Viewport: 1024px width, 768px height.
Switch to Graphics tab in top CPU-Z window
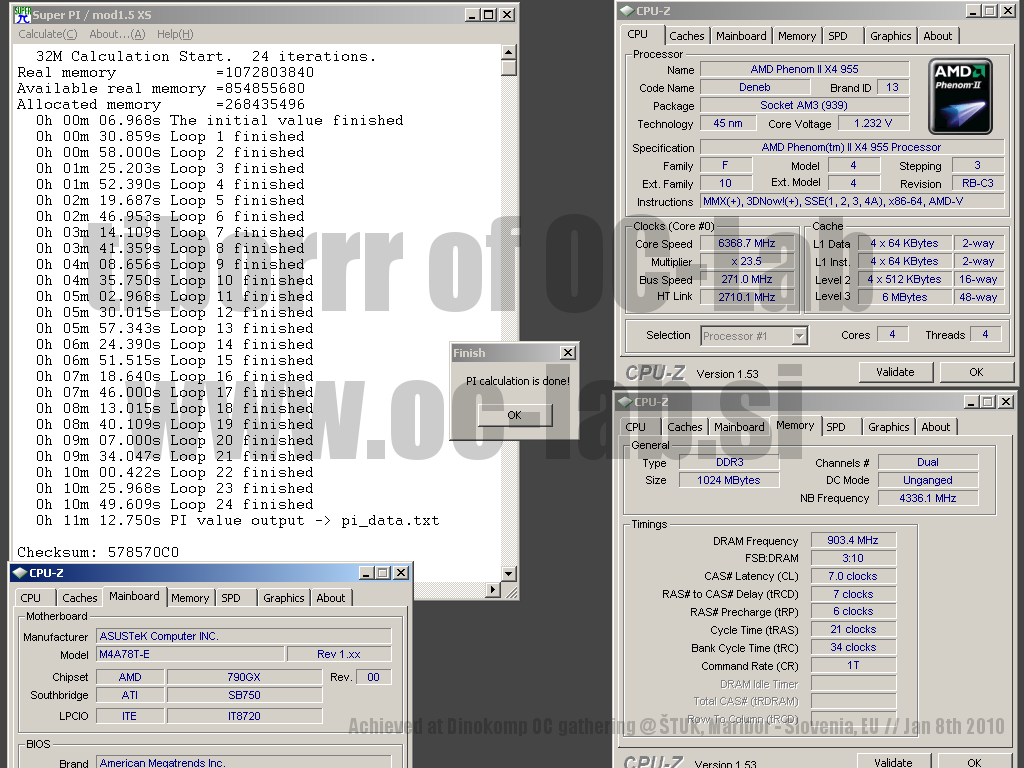(890, 36)
